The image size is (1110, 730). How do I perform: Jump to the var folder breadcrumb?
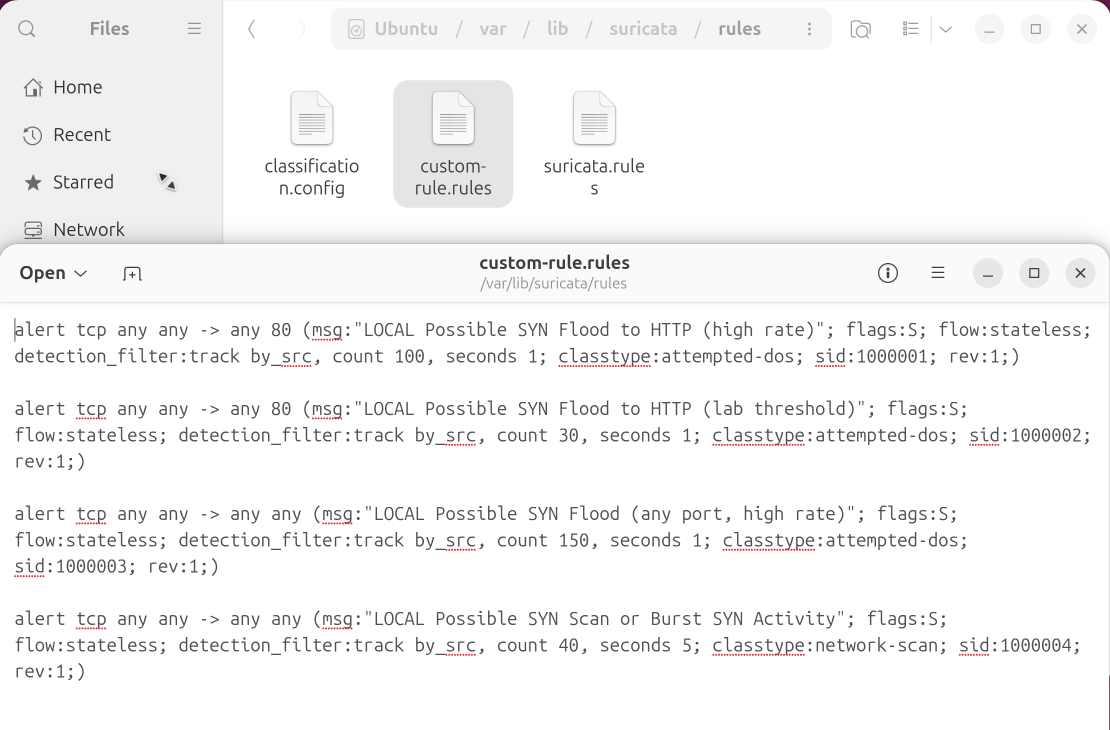click(x=492, y=29)
